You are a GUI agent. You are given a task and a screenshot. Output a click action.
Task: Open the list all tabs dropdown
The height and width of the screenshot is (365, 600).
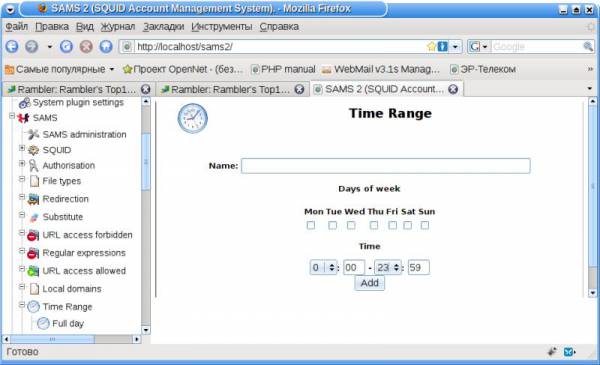(x=589, y=89)
